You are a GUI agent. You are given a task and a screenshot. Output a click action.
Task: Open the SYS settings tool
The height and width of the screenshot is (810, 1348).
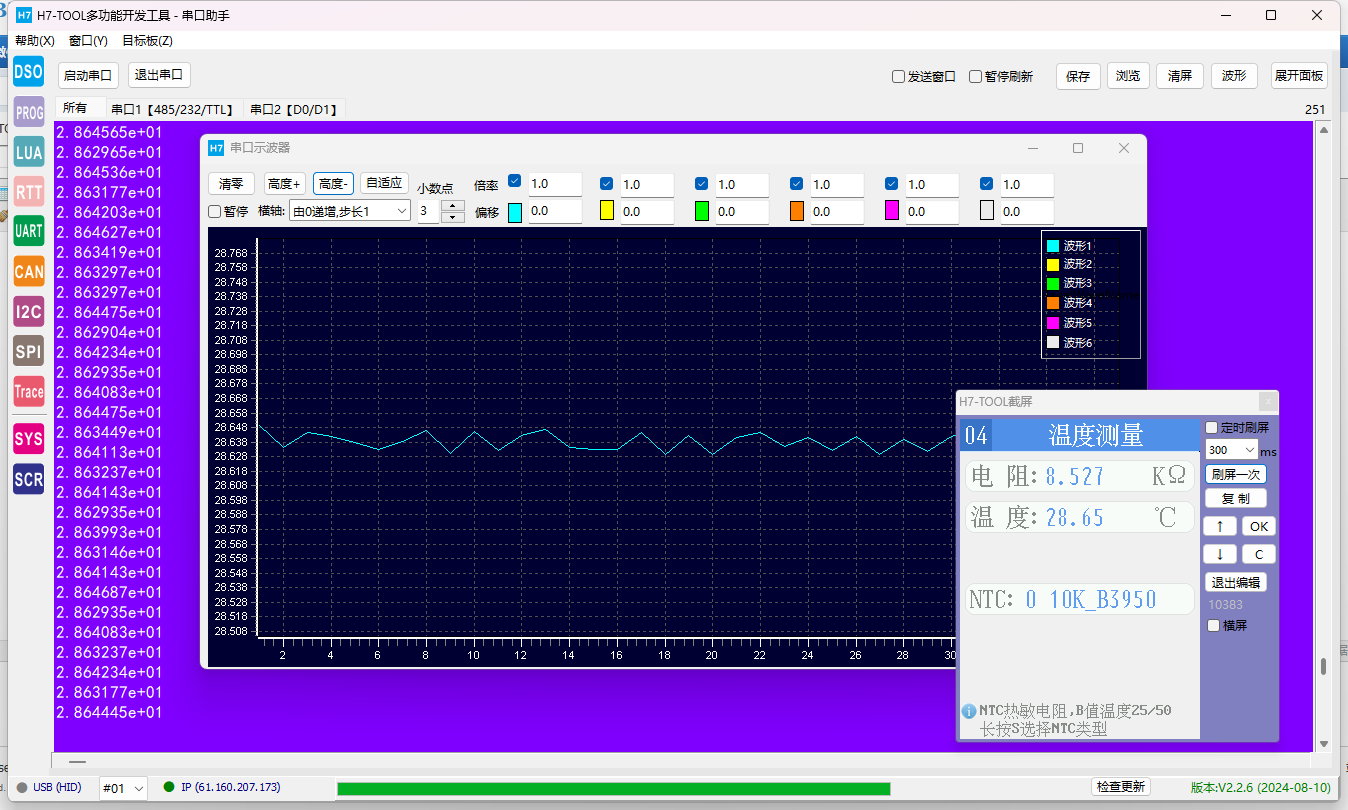click(x=29, y=438)
